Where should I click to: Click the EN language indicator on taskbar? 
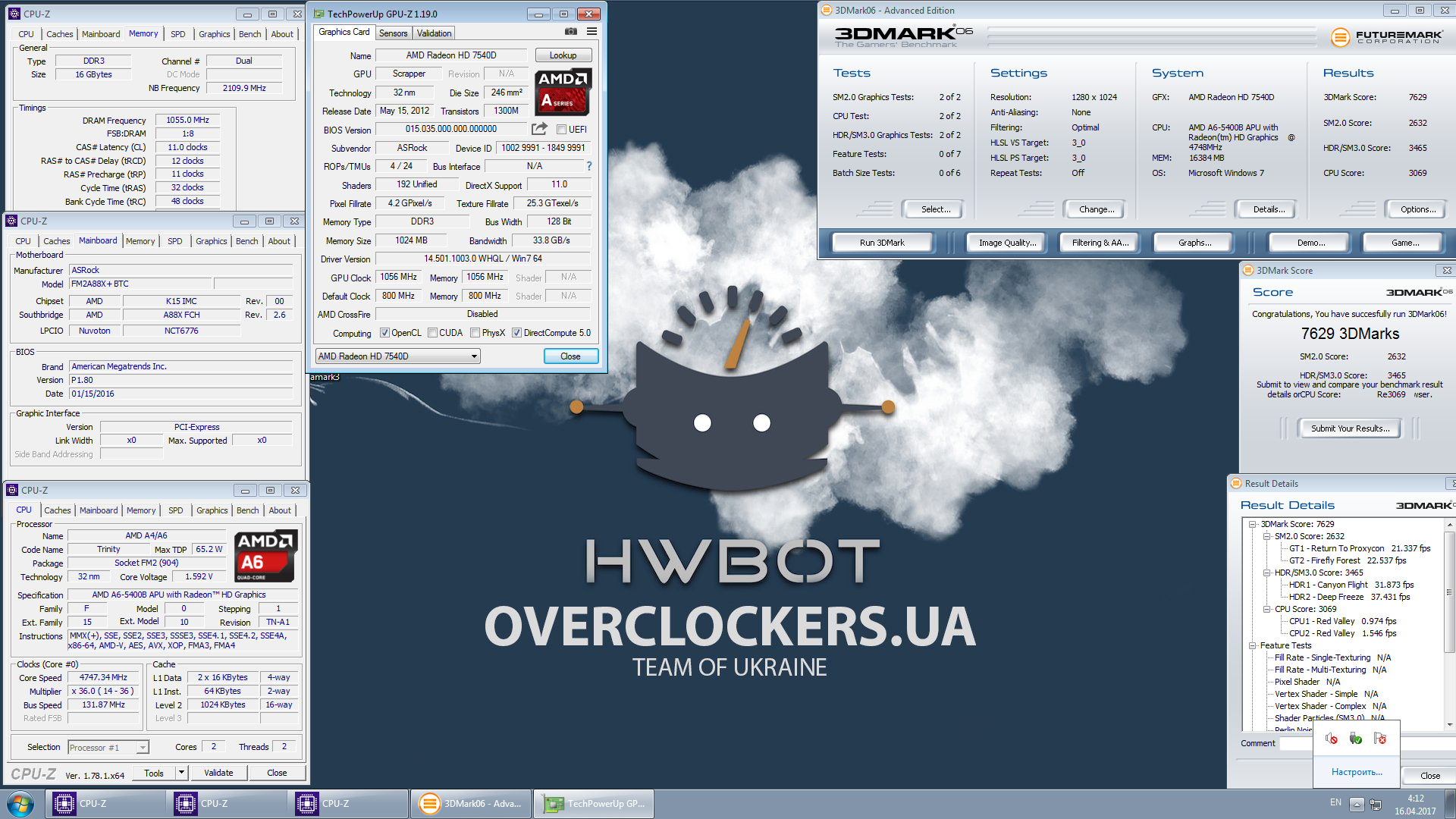point(1335,802)
